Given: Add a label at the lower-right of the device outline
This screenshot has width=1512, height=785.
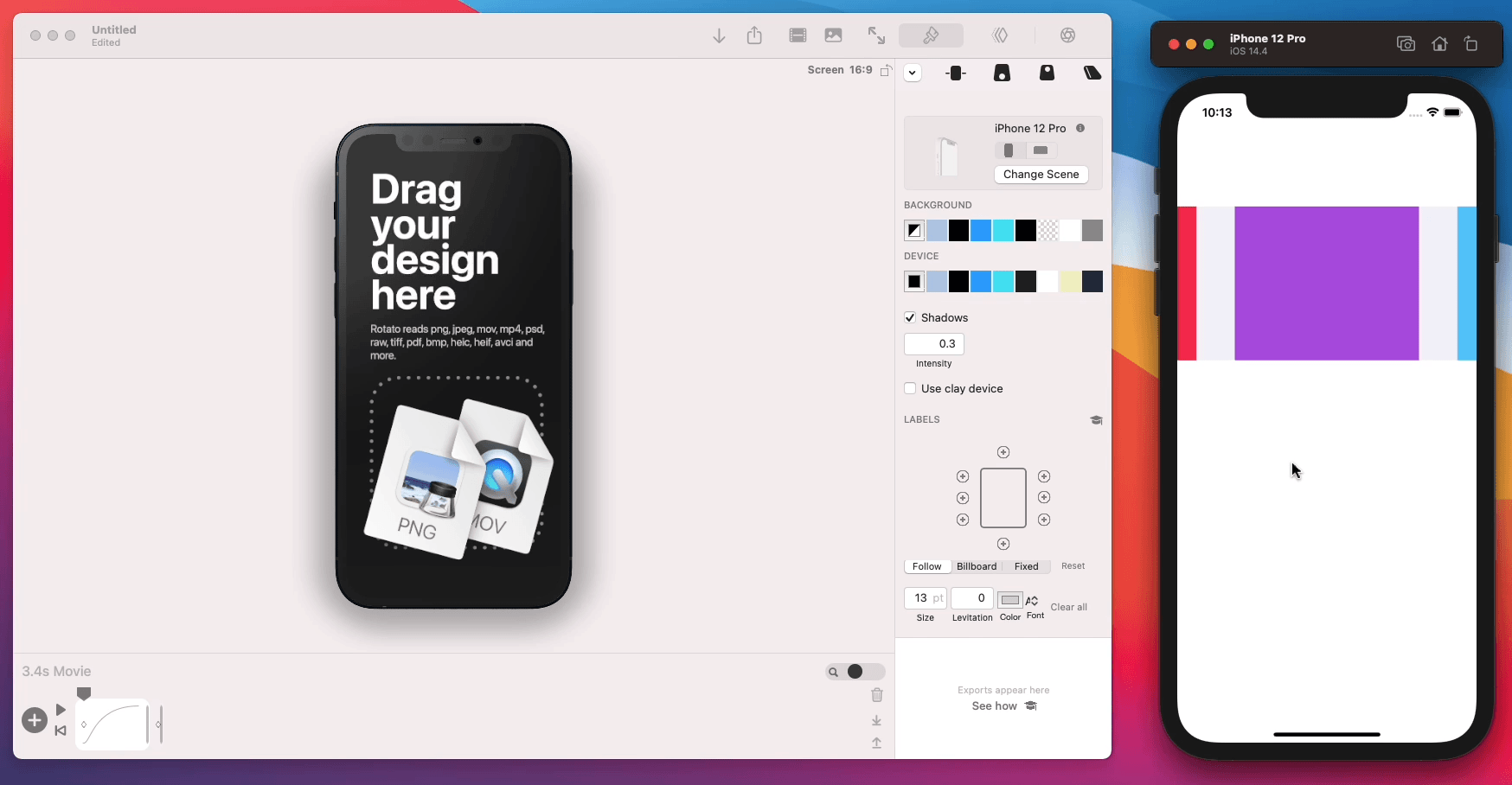Looking at the screenshot, I should pos(1044,520).
